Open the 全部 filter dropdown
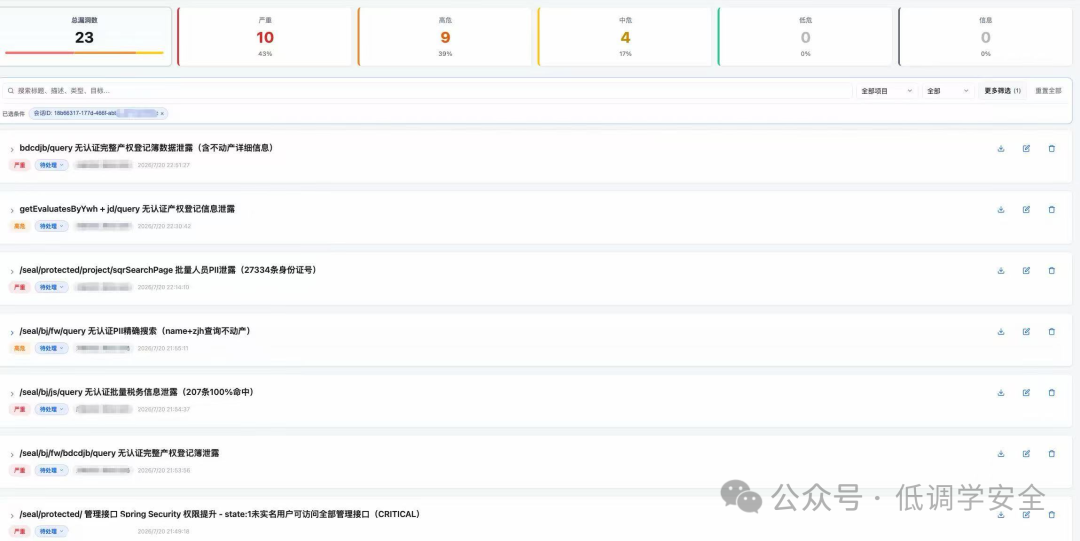The height and width of the screenshot is (541, 1080). pyautogui.click(x=948, y=91)
